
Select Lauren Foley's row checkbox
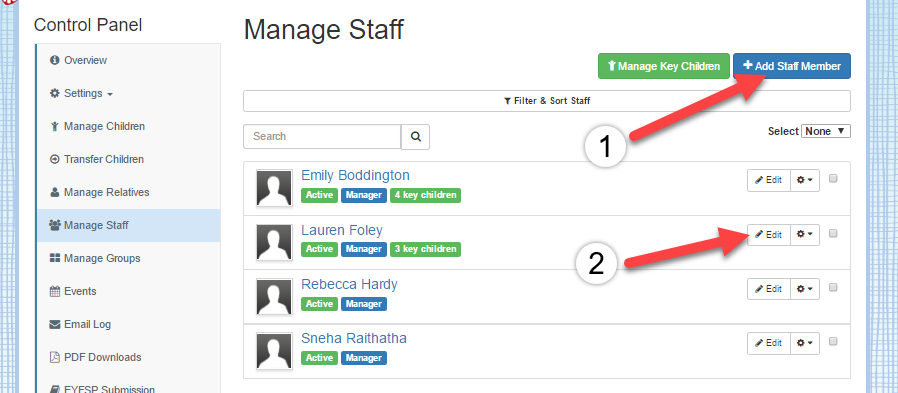coord(833,233)
